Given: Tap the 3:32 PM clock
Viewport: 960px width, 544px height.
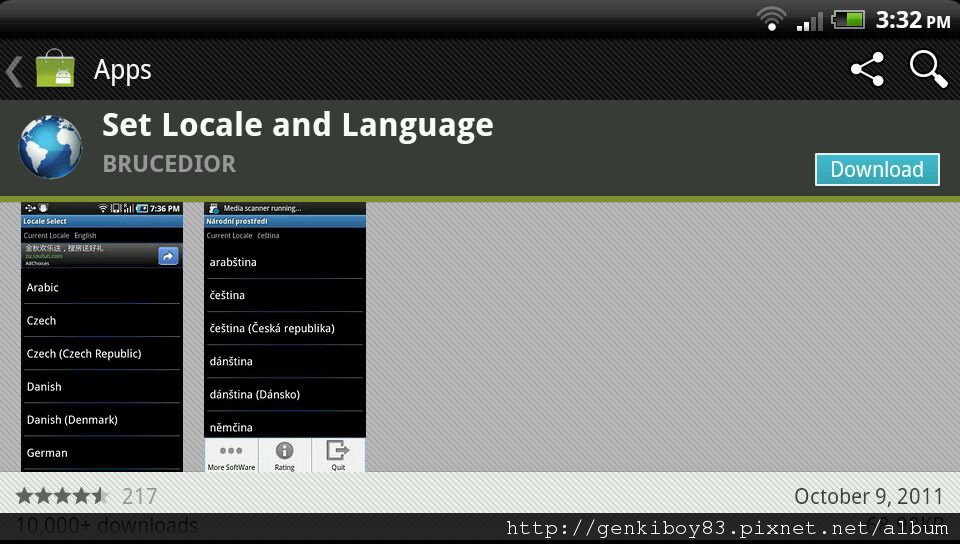Looking at the screenshot, I should click(913, 20).
